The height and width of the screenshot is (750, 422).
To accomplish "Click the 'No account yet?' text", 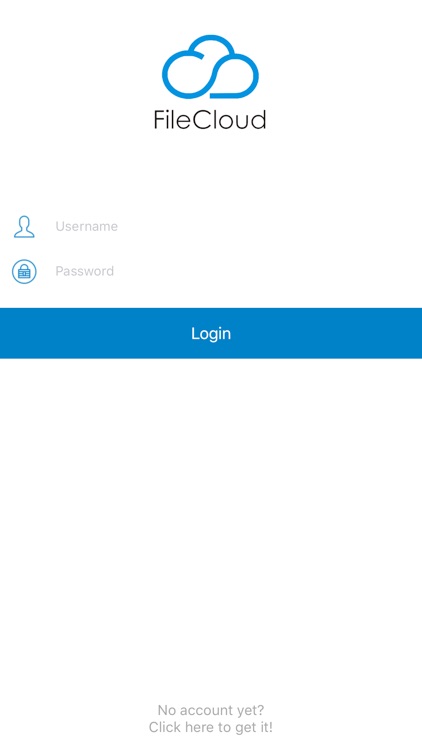I will (211, 709).
